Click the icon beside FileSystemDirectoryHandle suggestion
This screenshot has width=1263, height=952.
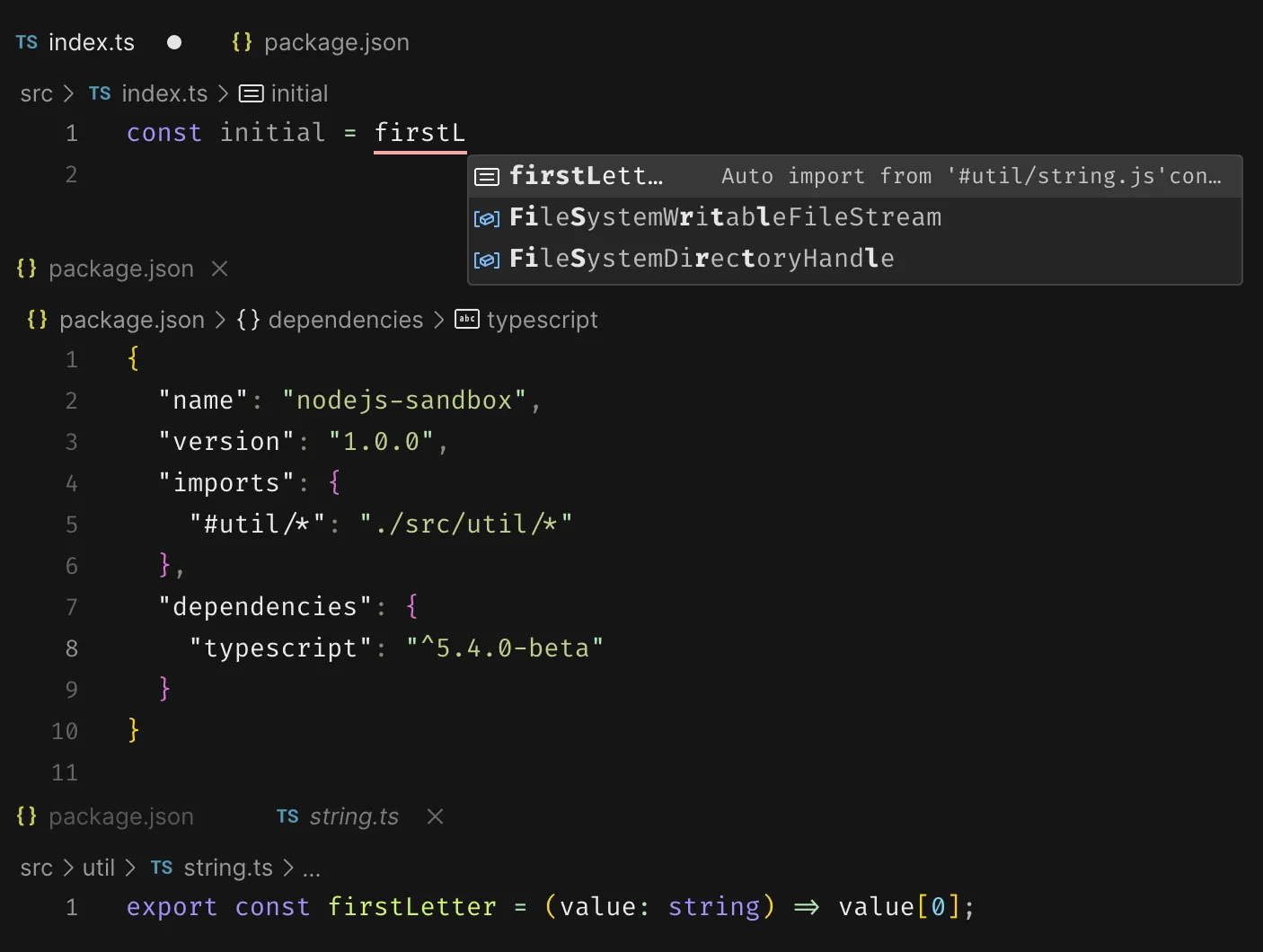[x=487, y=260]
